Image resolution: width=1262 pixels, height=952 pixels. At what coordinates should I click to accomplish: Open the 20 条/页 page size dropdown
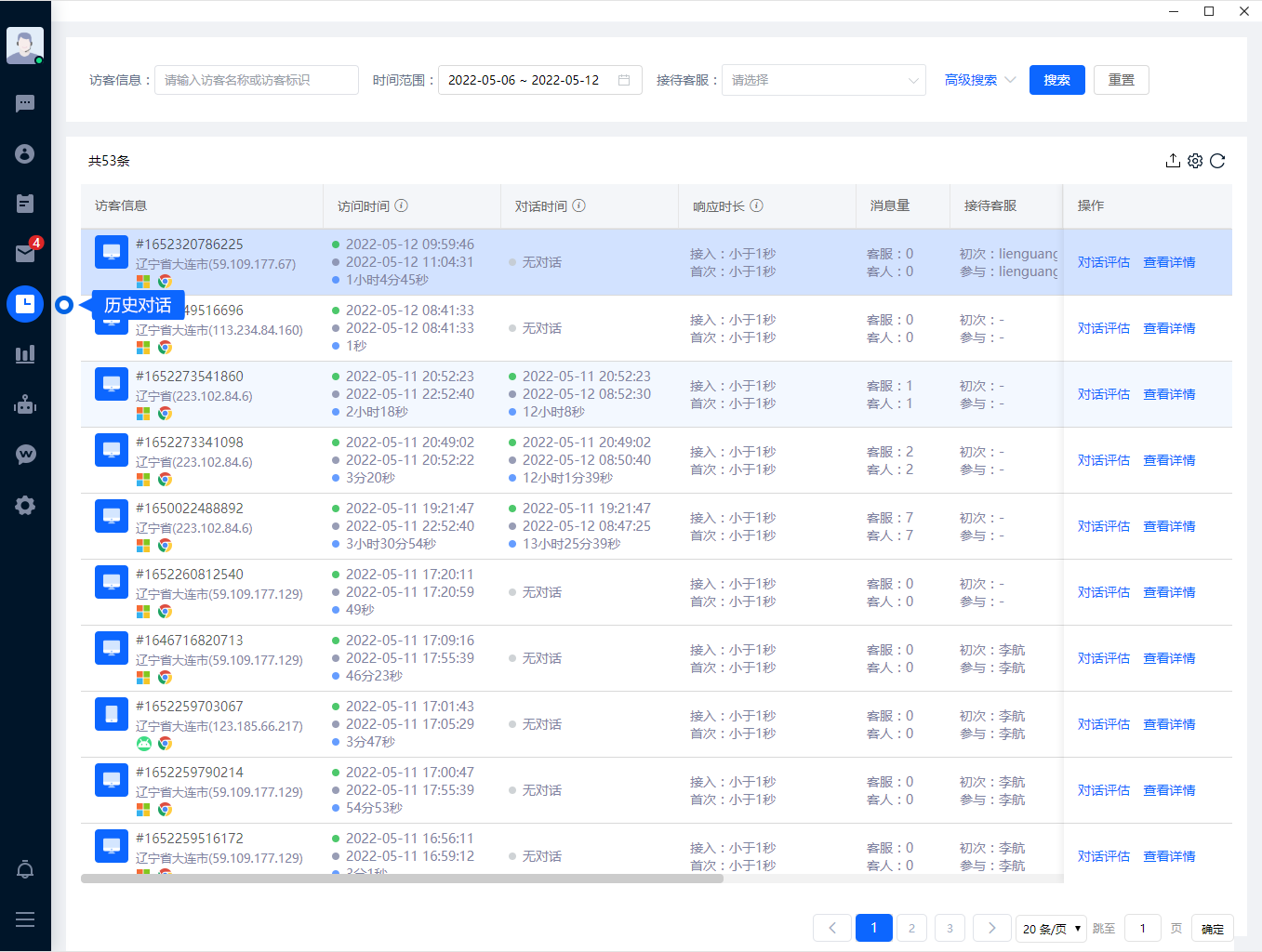point(1051,928)
